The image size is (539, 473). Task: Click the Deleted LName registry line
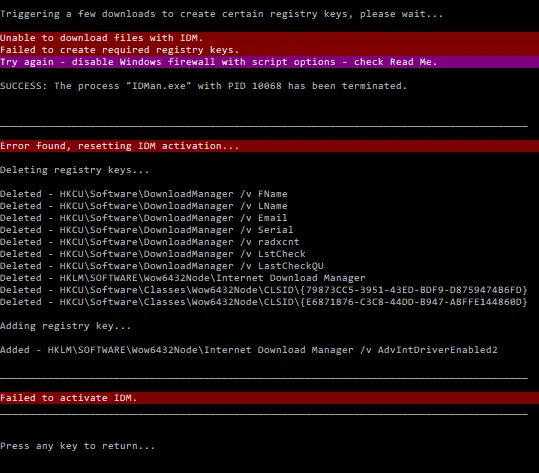(x=144, y=206)
